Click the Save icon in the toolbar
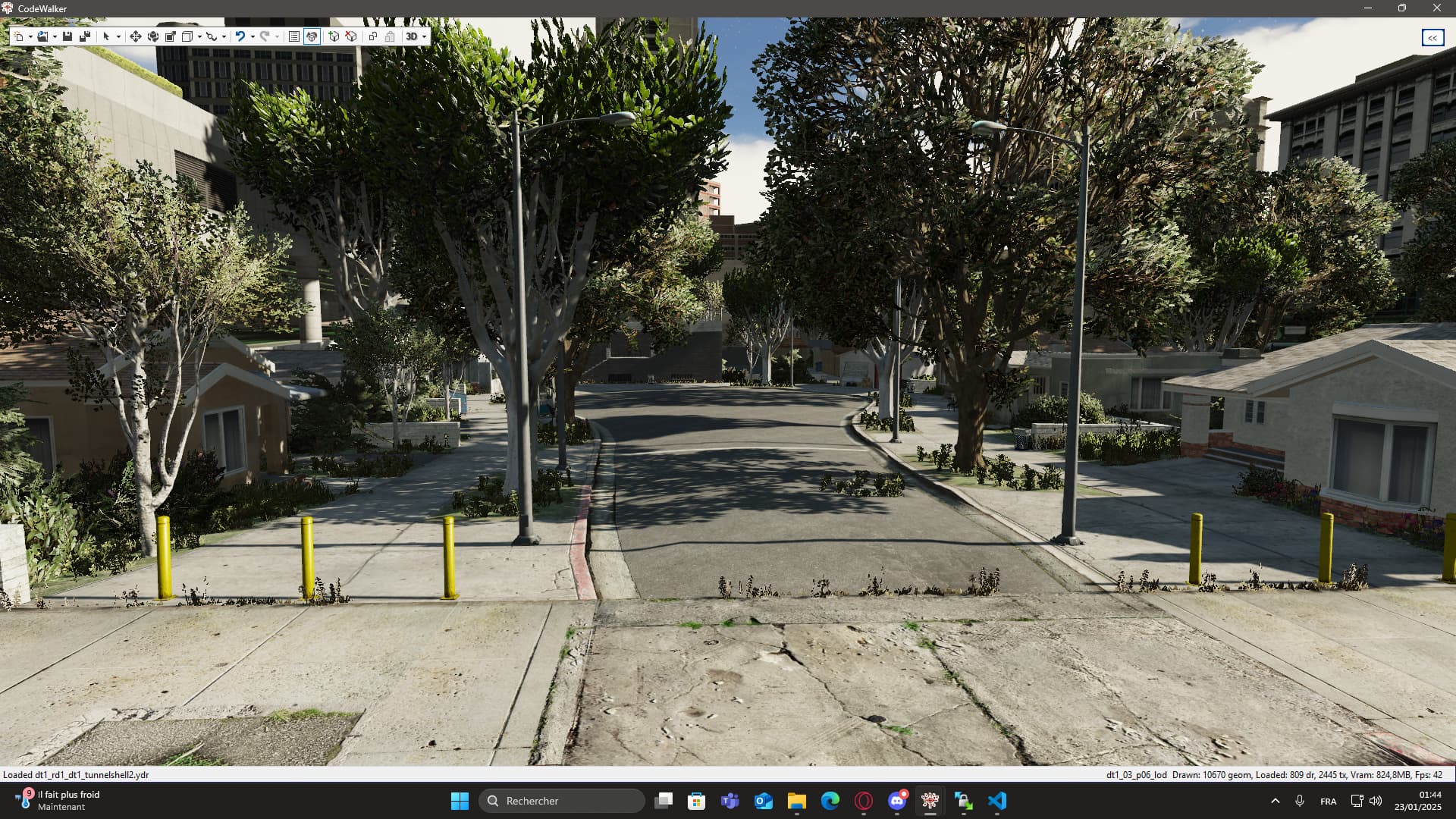The width and height of the screenshot is (1456, 819). (67, 36)
